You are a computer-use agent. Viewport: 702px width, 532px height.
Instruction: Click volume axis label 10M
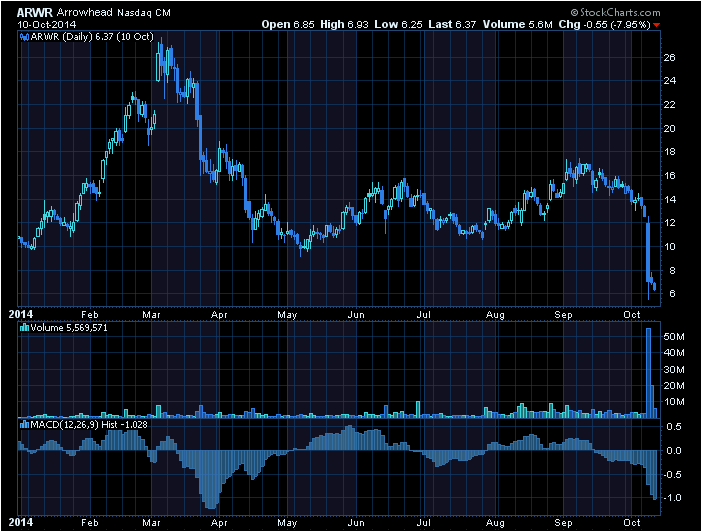click(674, 402)
